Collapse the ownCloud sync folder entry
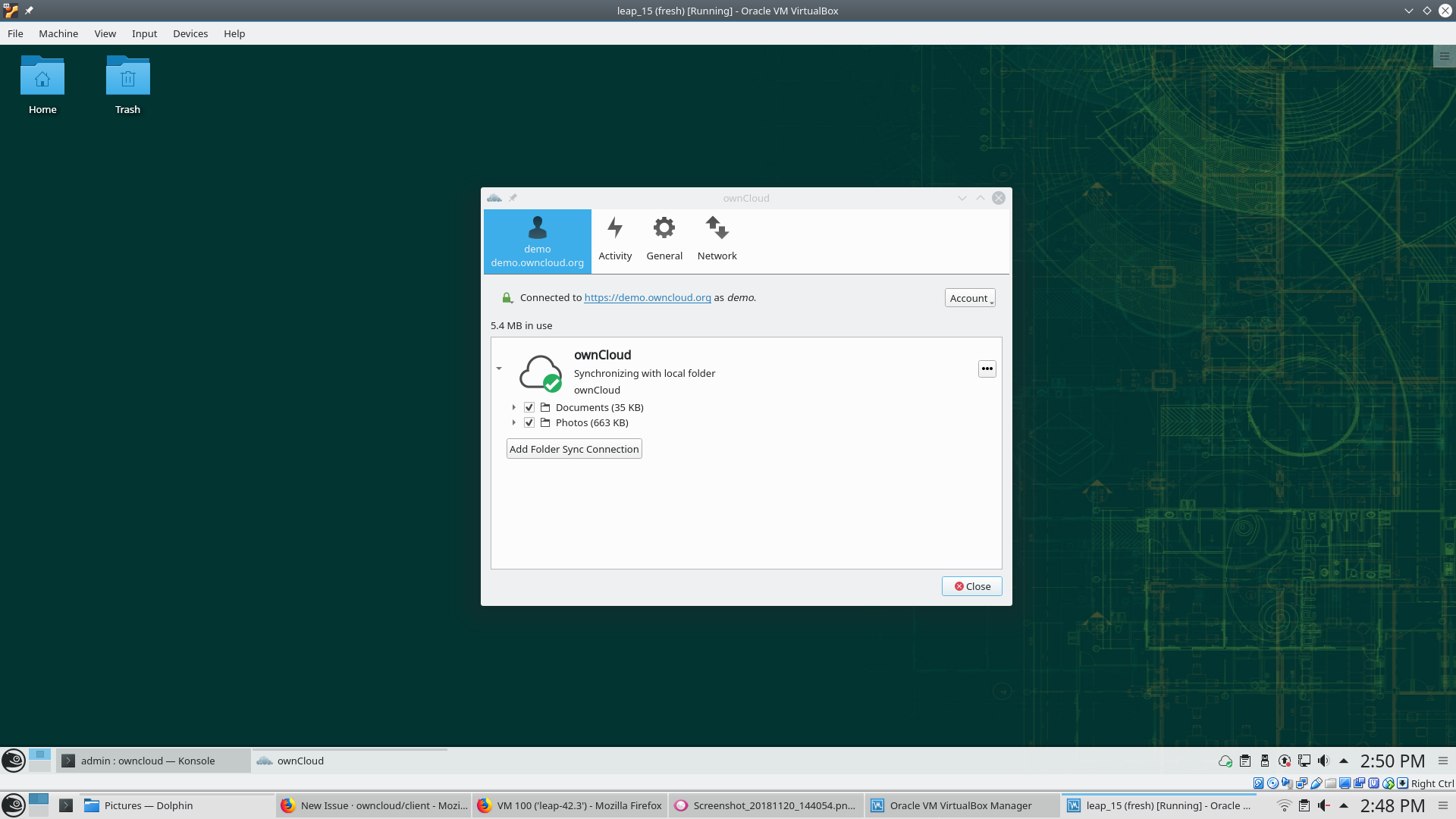Viewport: 1456px width, 819px height. click(499, 369)
